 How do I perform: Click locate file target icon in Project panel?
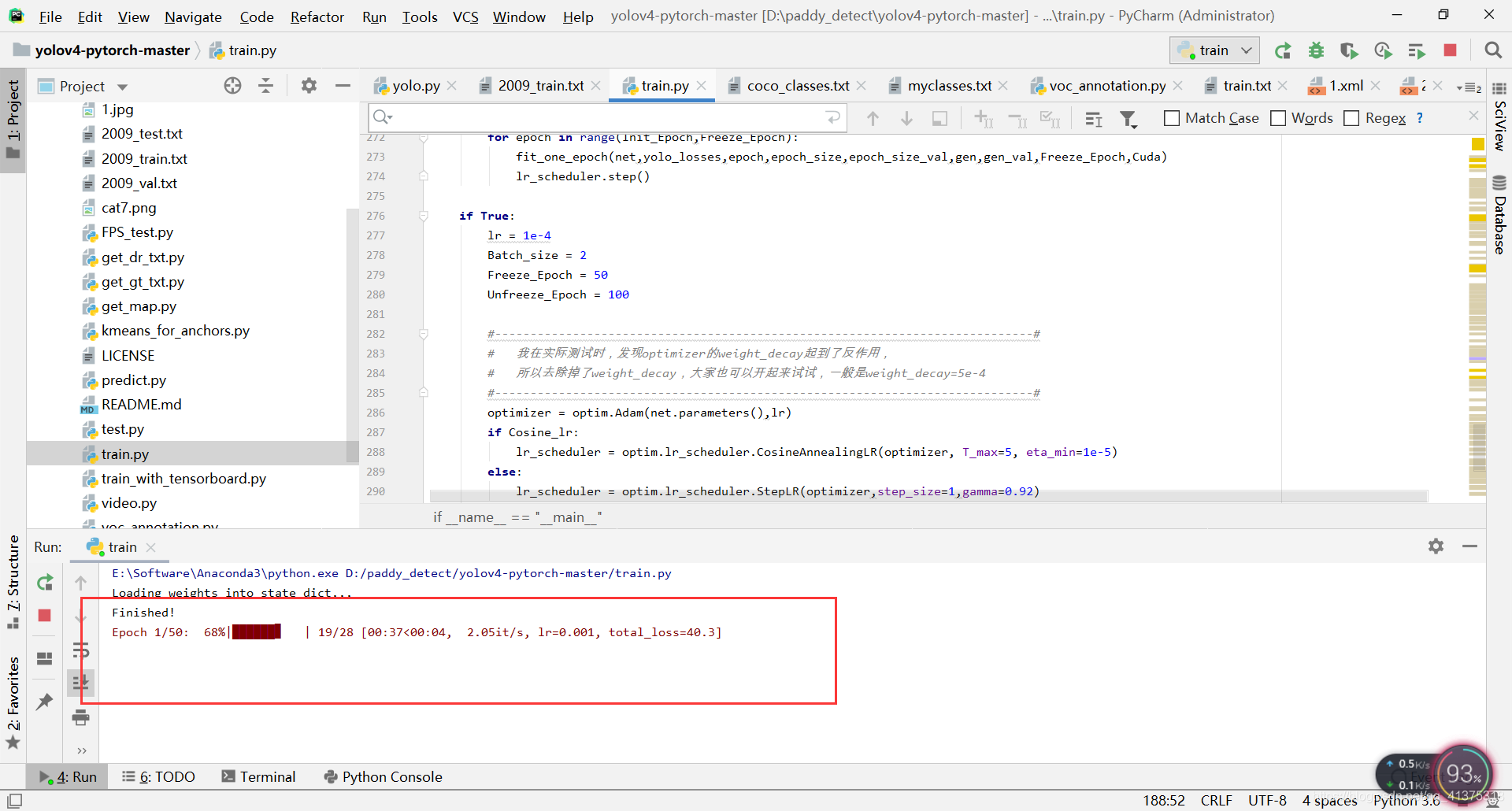click(232, 86)
